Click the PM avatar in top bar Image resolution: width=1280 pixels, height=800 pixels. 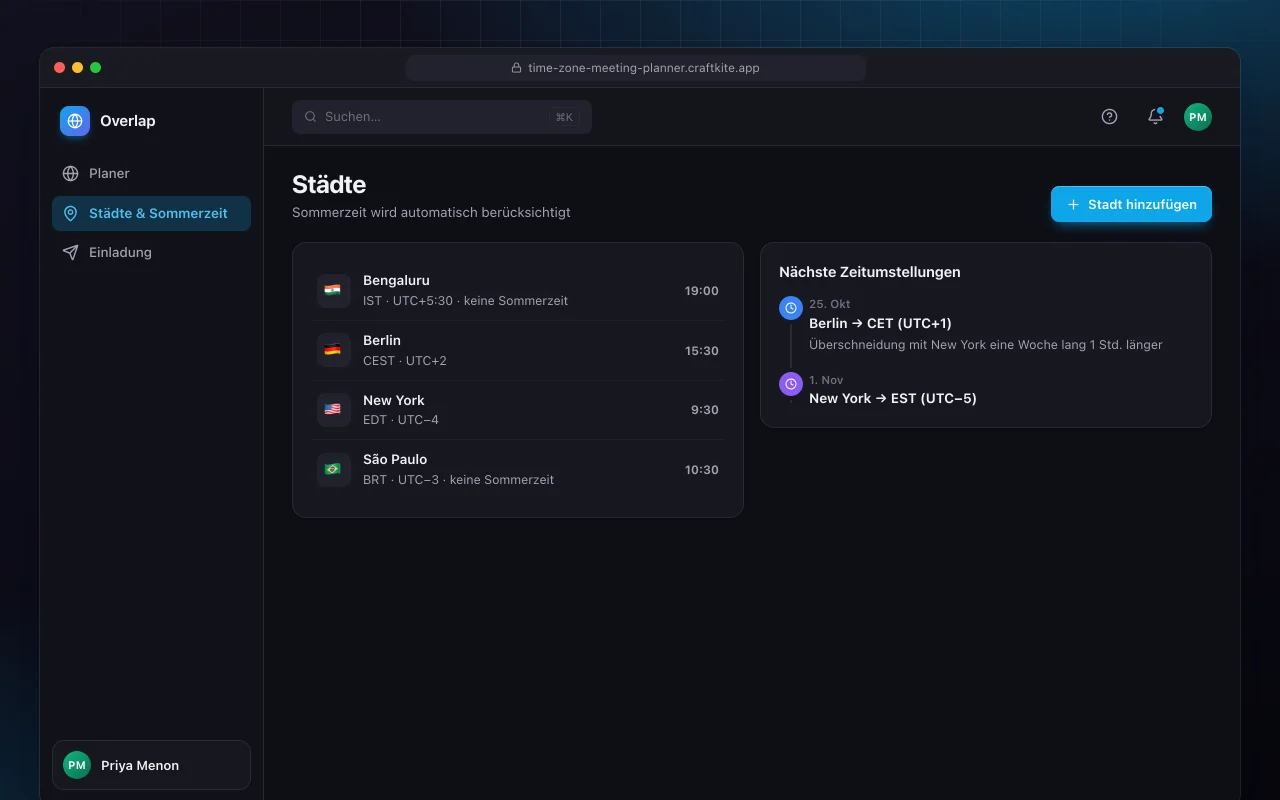click(1198, 117)
